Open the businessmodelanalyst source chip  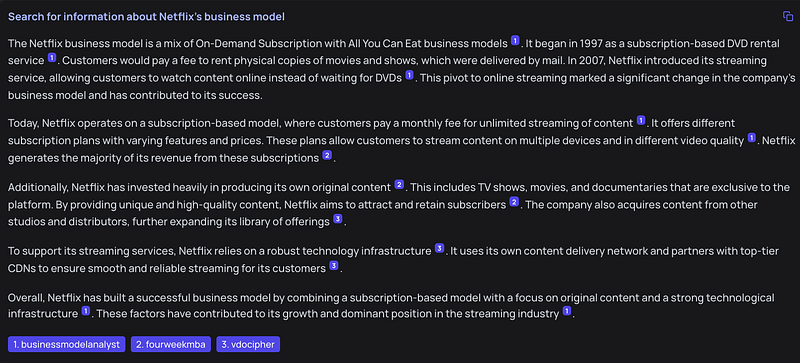(x=67, y=345)
